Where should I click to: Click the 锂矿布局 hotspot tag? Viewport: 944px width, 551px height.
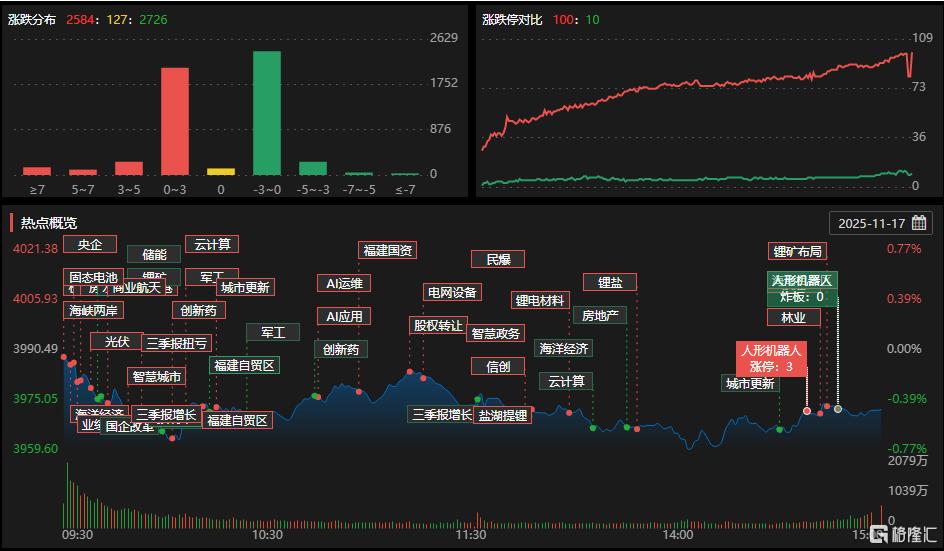[x=798, y=251]
